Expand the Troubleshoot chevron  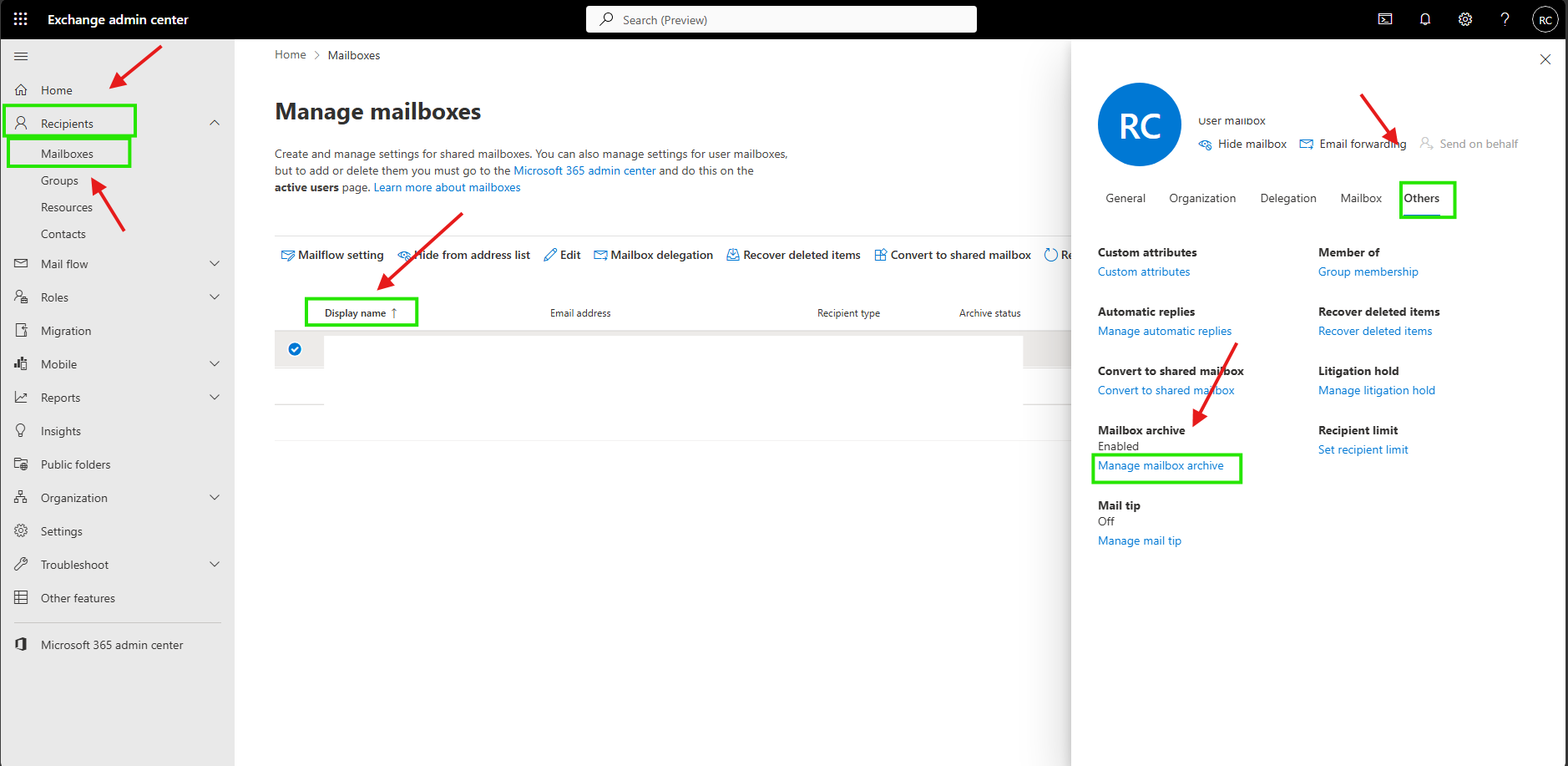click(215, 565)
